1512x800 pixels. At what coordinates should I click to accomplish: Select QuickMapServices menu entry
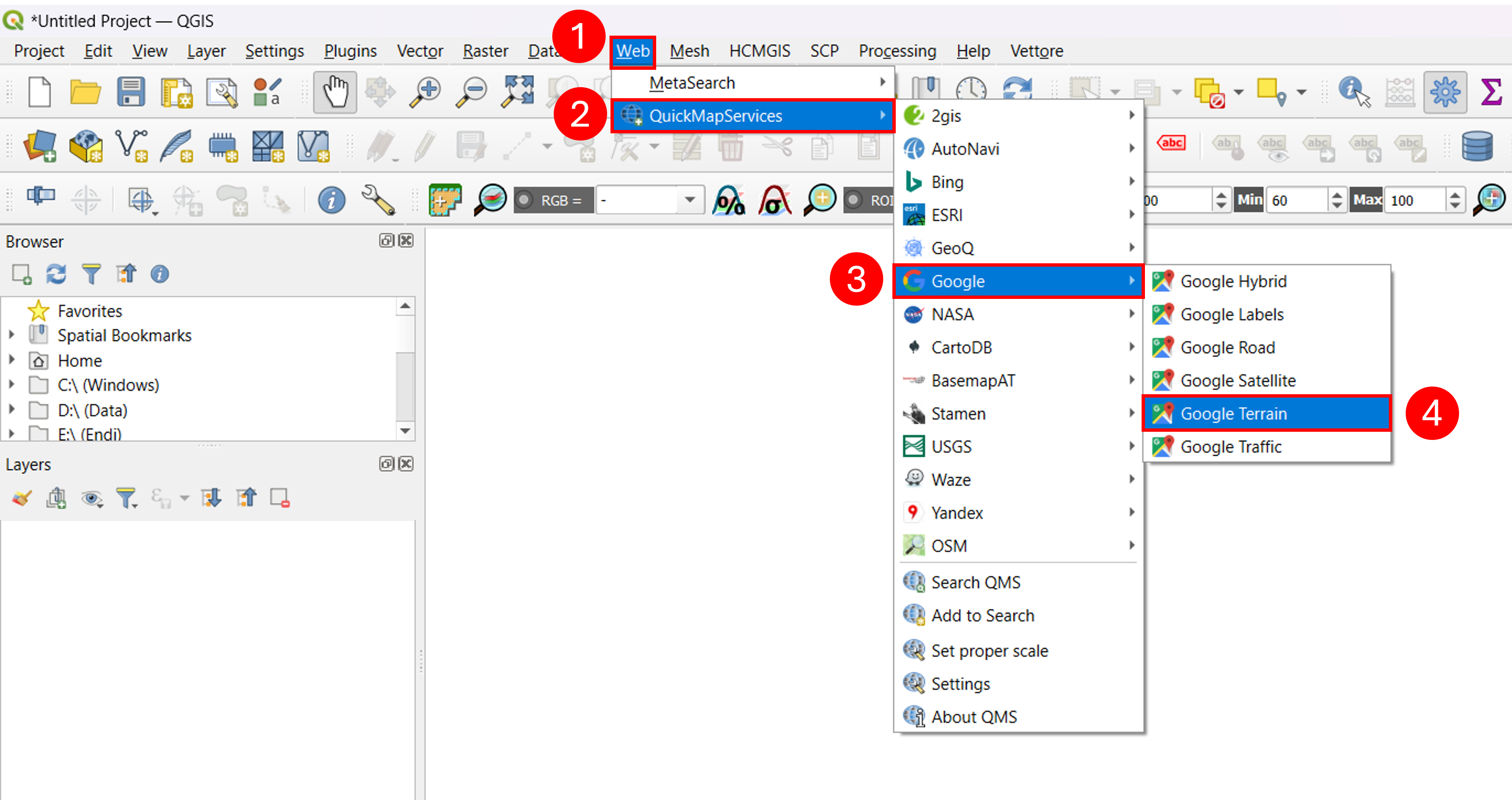(x=752, y=116)
